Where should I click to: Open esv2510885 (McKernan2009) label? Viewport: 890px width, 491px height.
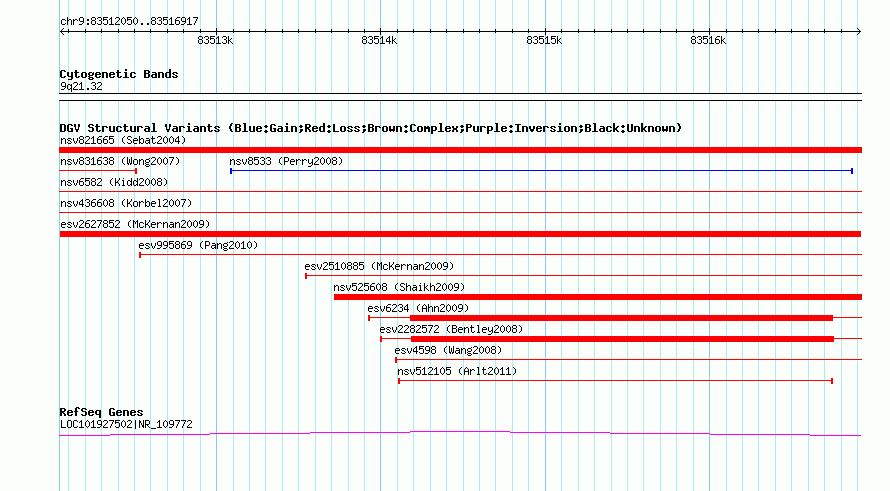(379, 266)
